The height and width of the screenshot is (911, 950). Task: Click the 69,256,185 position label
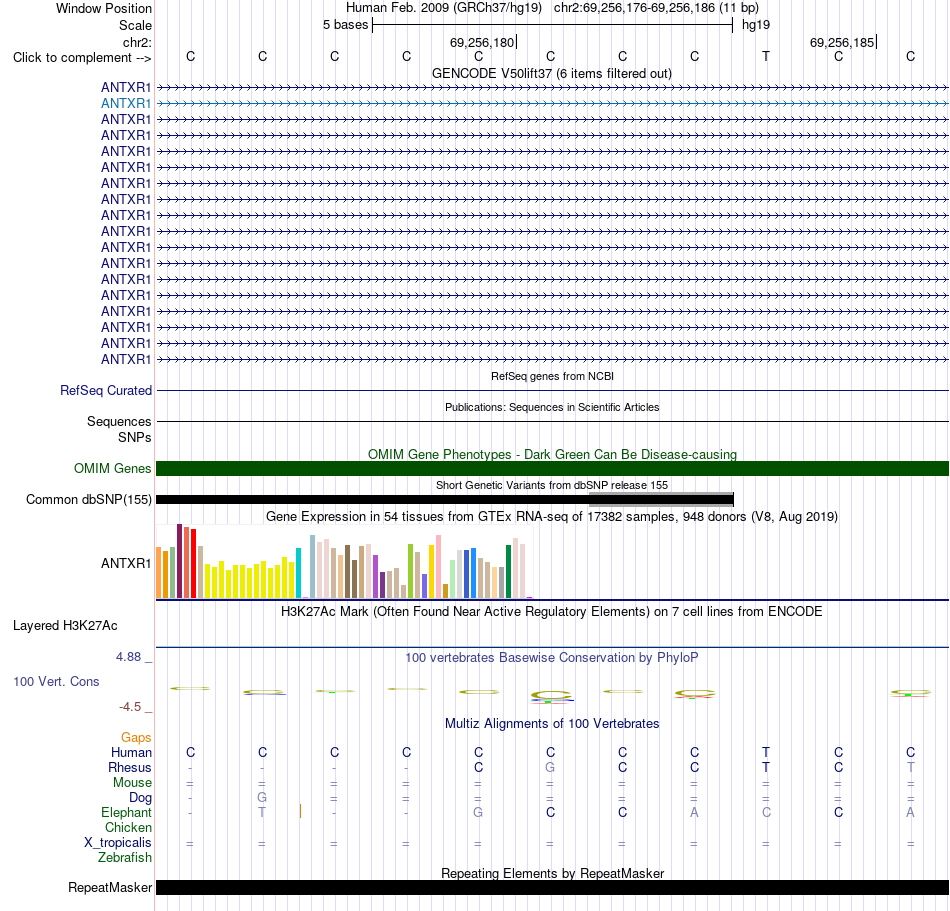tap(842, 42)
